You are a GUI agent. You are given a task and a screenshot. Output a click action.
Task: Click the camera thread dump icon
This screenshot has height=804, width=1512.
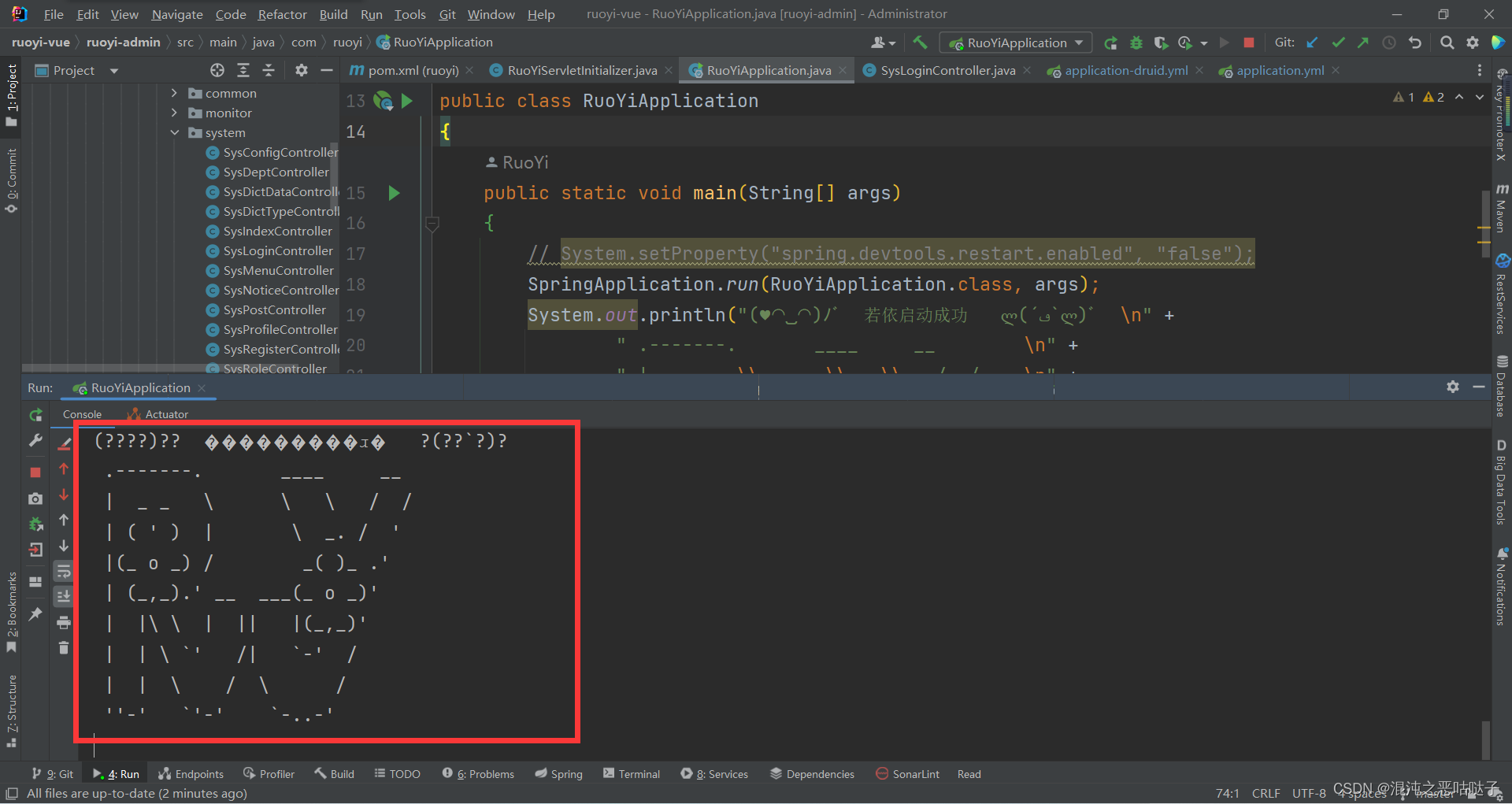point(35,498)
